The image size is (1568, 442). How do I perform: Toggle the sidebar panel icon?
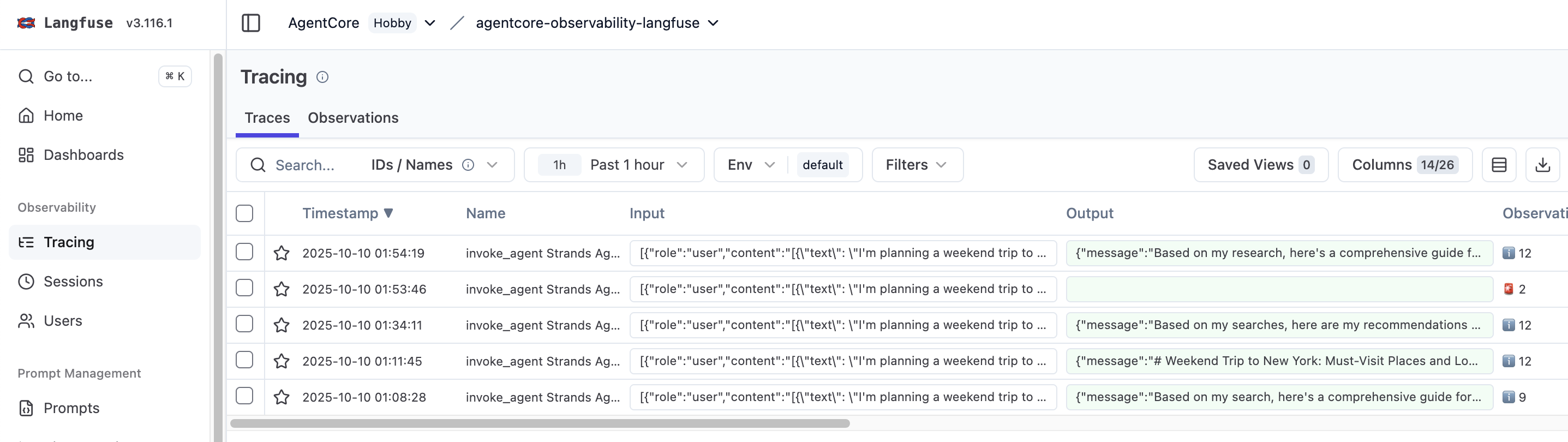pos(251,23)
